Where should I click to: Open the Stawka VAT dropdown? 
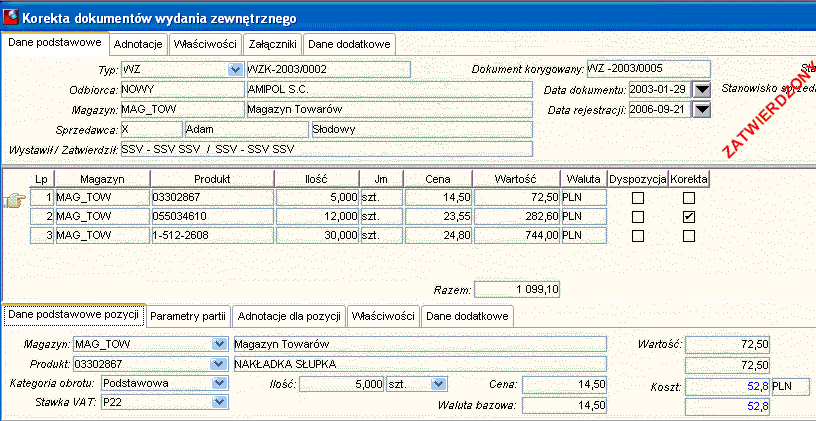click(x=219, y=402)
